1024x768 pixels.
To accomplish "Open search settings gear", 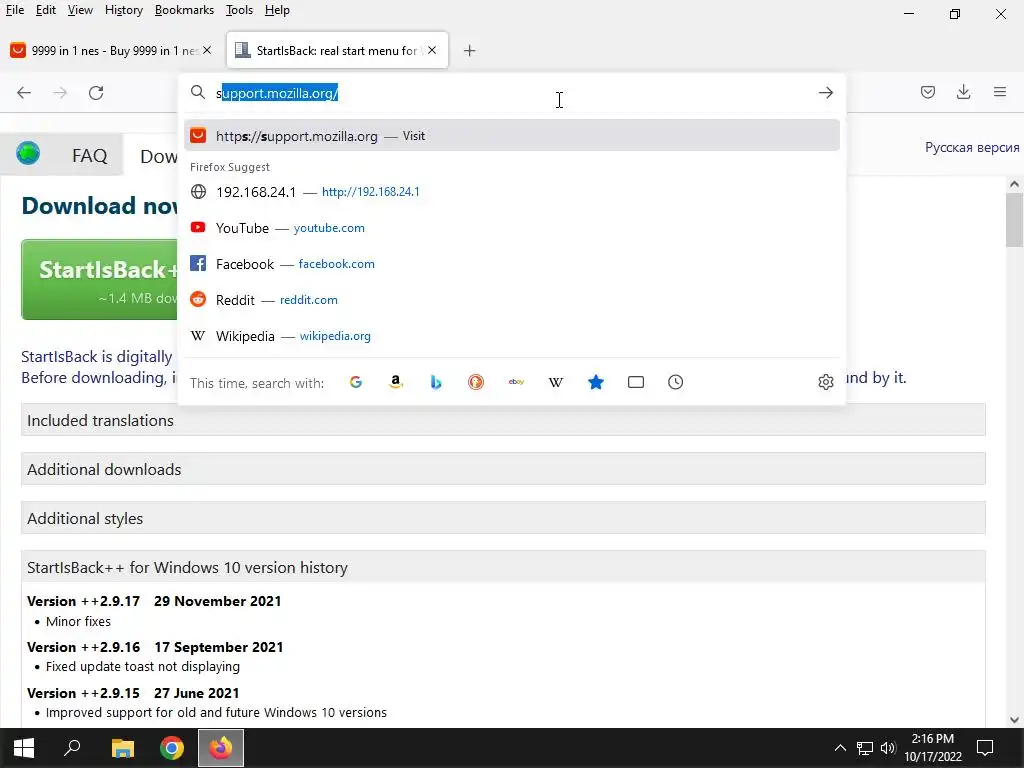I will [825, 382].
